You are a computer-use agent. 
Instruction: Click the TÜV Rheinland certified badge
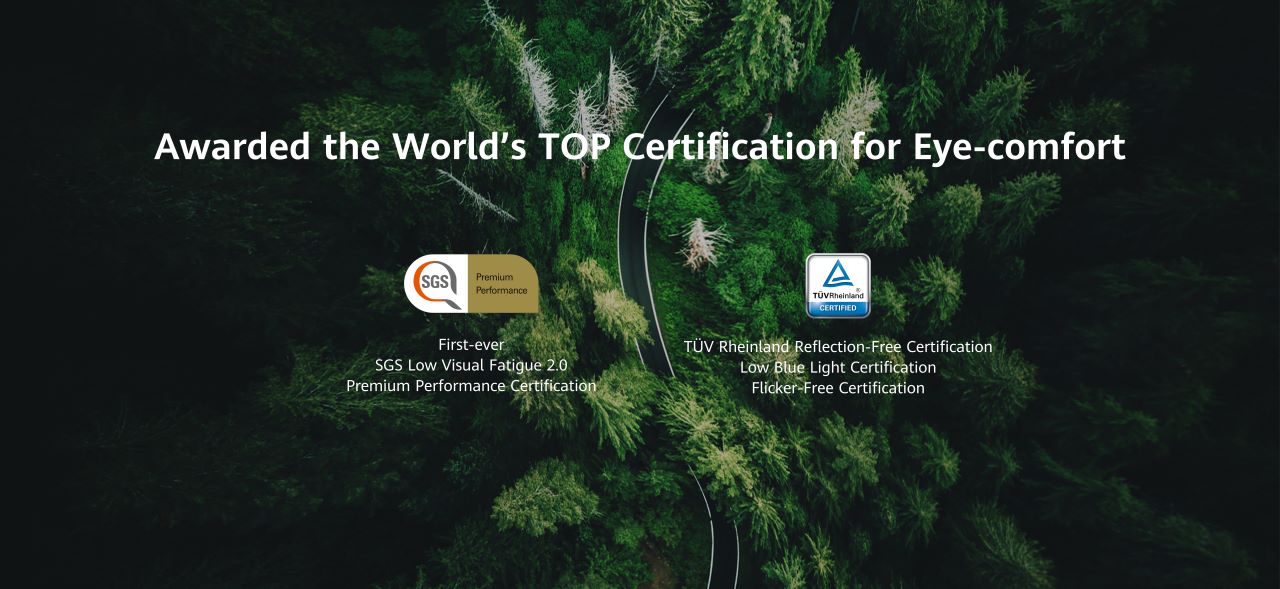click(x=838, y=286)
